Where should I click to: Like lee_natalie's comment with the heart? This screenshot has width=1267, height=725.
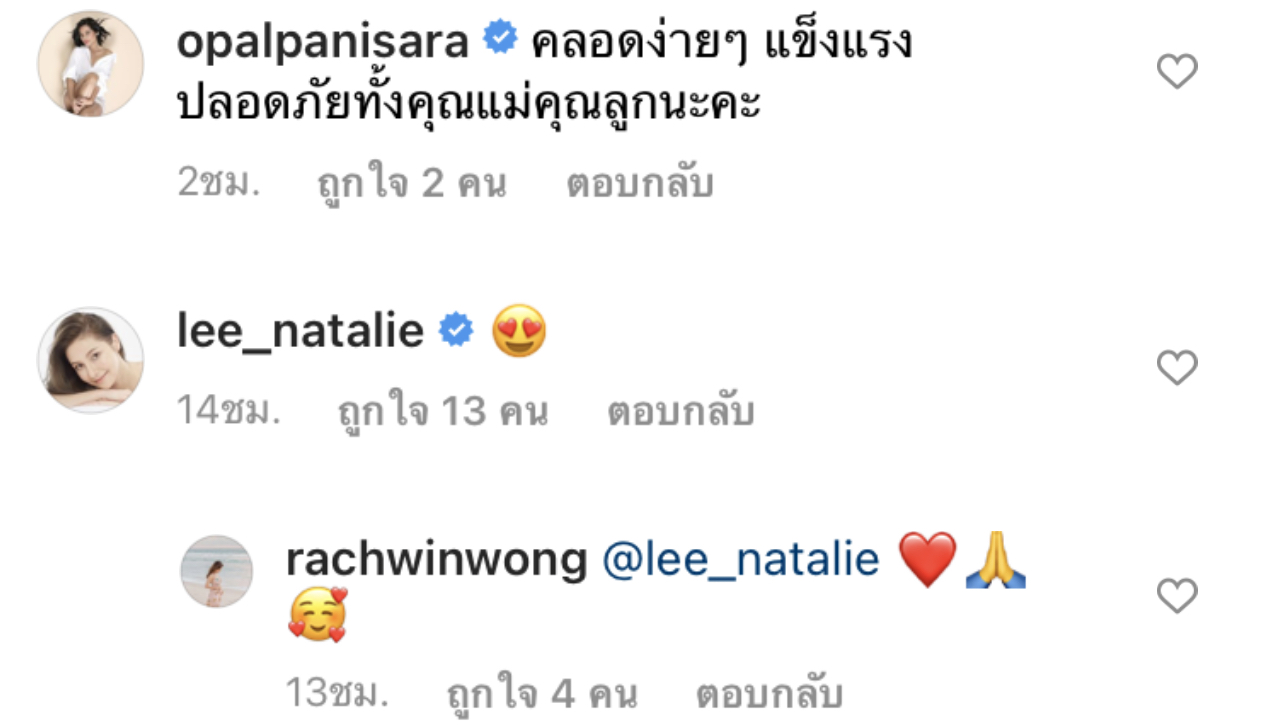[1177, 368]
